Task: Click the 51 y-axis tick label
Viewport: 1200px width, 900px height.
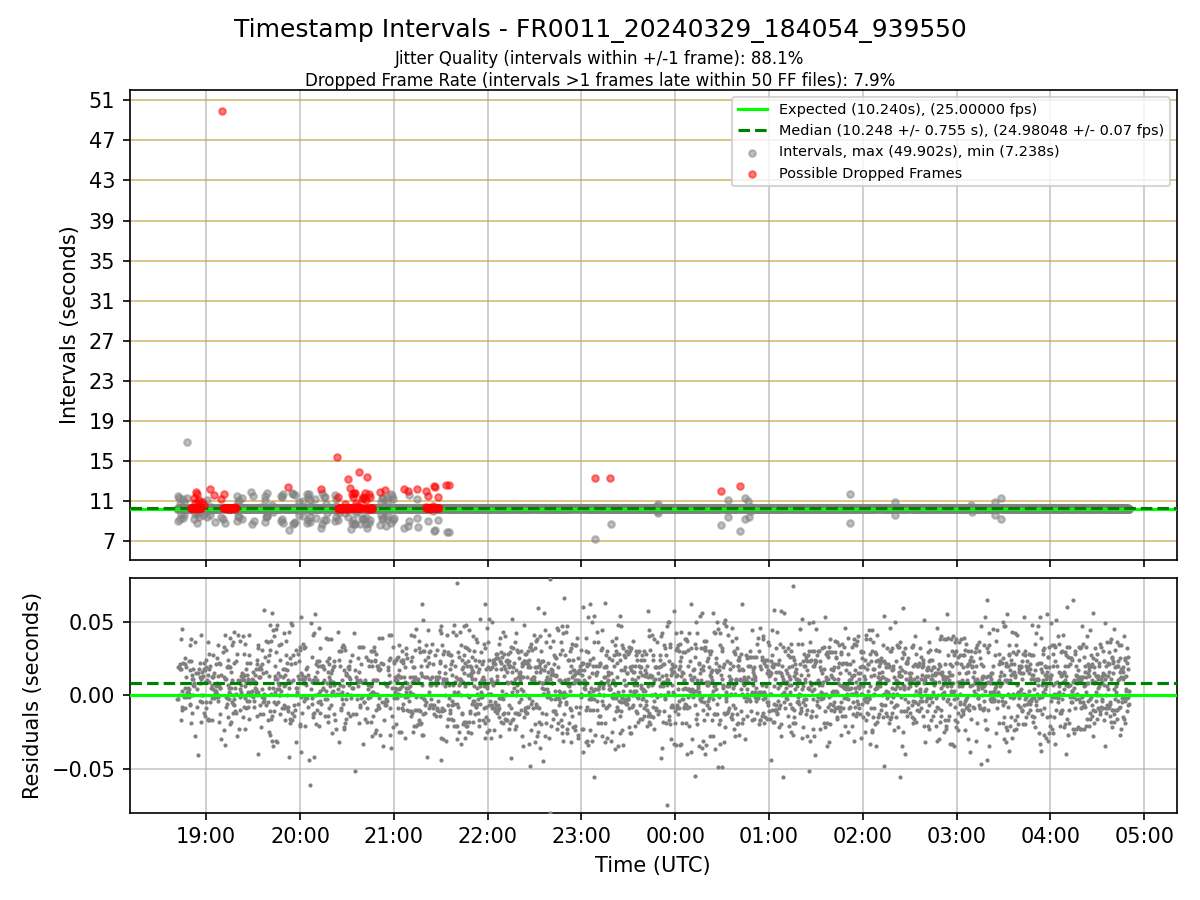Action: [x=103, y=100]
